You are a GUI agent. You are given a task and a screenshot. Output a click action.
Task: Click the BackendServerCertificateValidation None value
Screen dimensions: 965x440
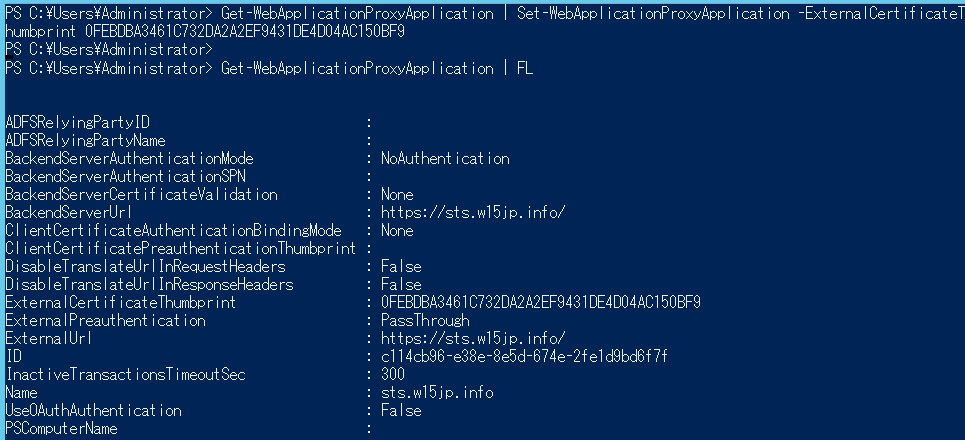coord(397,194)
